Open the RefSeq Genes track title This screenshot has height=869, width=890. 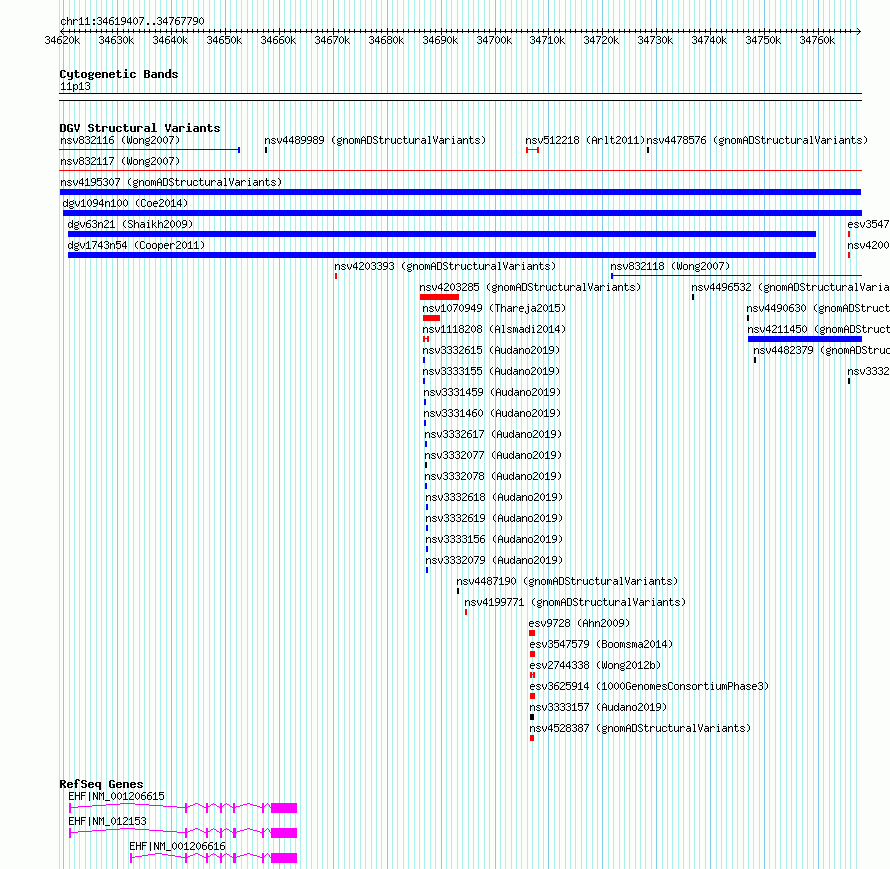(x=101, y=784)
